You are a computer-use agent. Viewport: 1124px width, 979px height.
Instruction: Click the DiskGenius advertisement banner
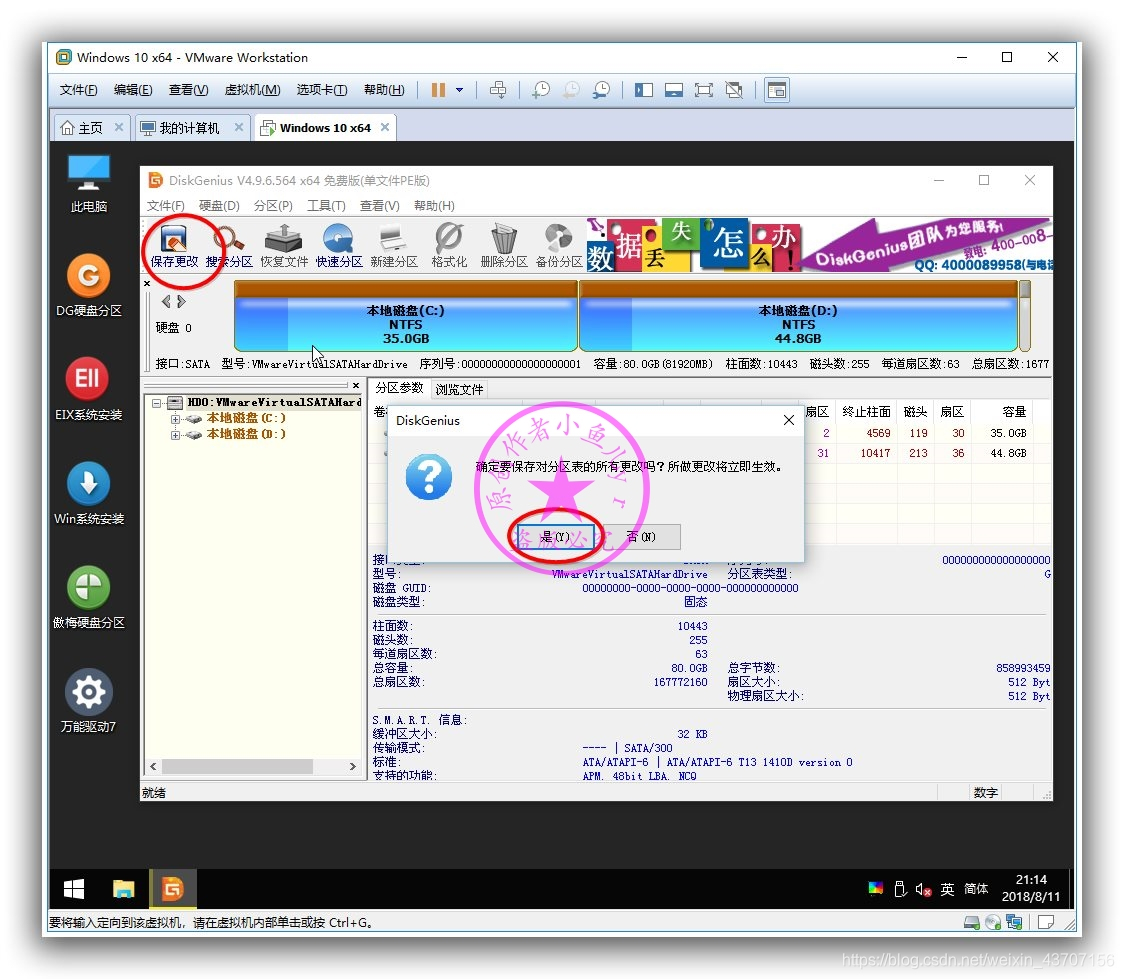click(x=819, y=245)
